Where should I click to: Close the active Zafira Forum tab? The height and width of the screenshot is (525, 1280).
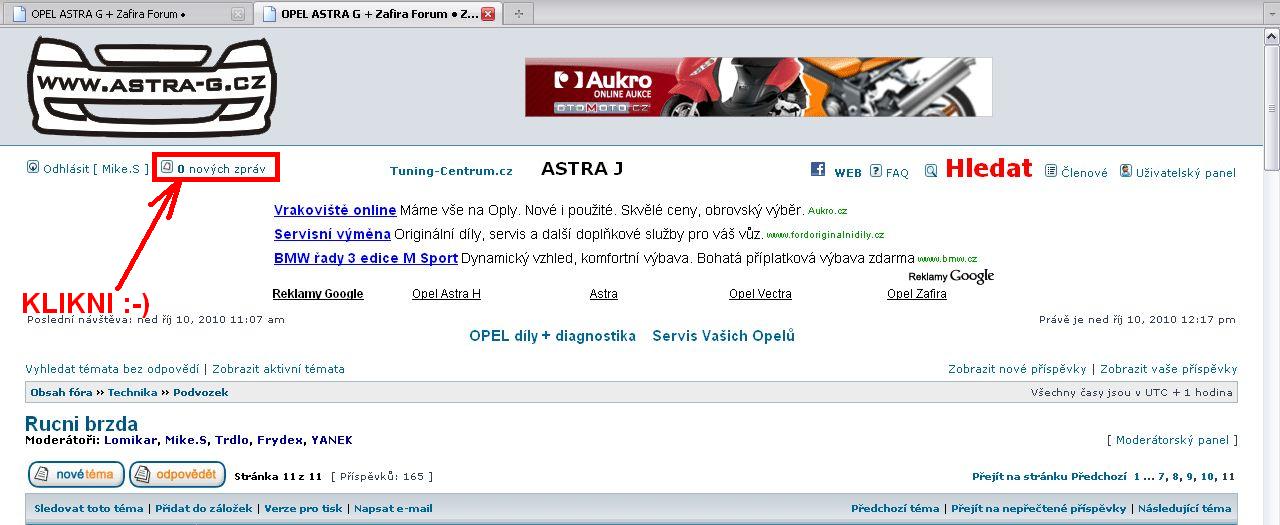(488, 14)
